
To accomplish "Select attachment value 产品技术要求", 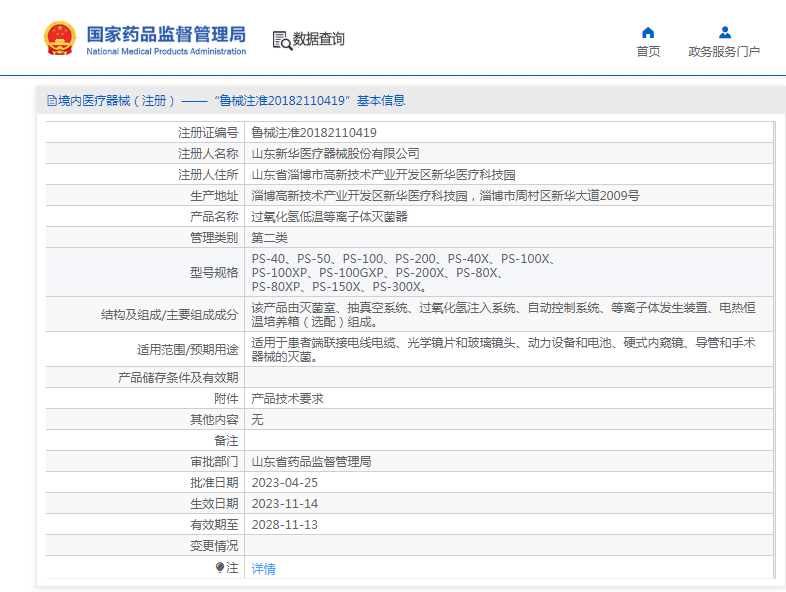I will pyautogui.click(x=287, y=399).
